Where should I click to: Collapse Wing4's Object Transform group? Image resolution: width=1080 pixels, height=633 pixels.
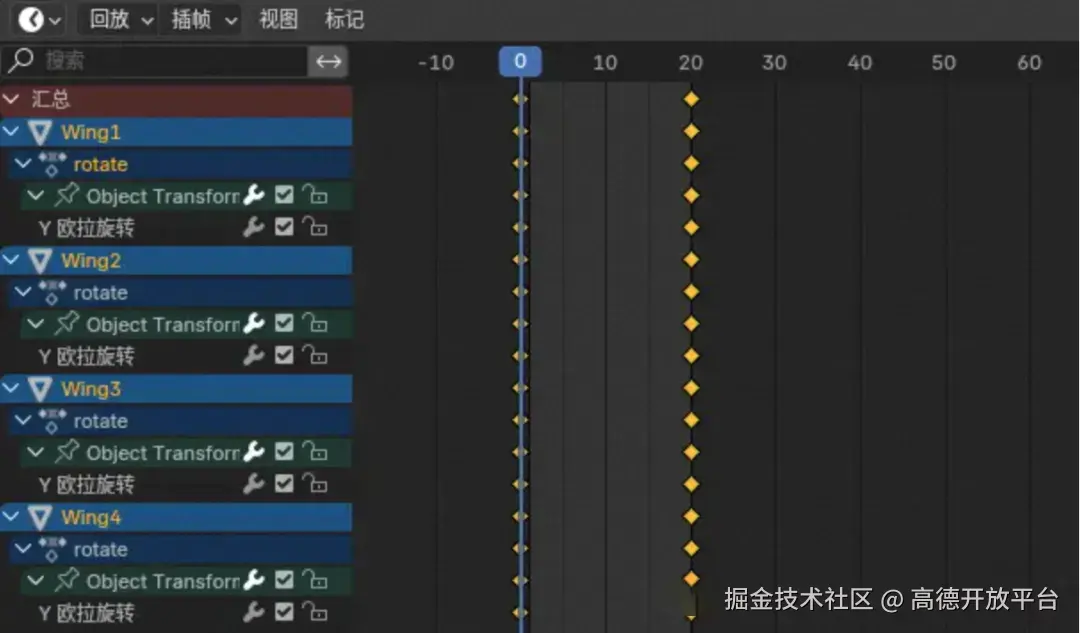[x=35, y=581]
